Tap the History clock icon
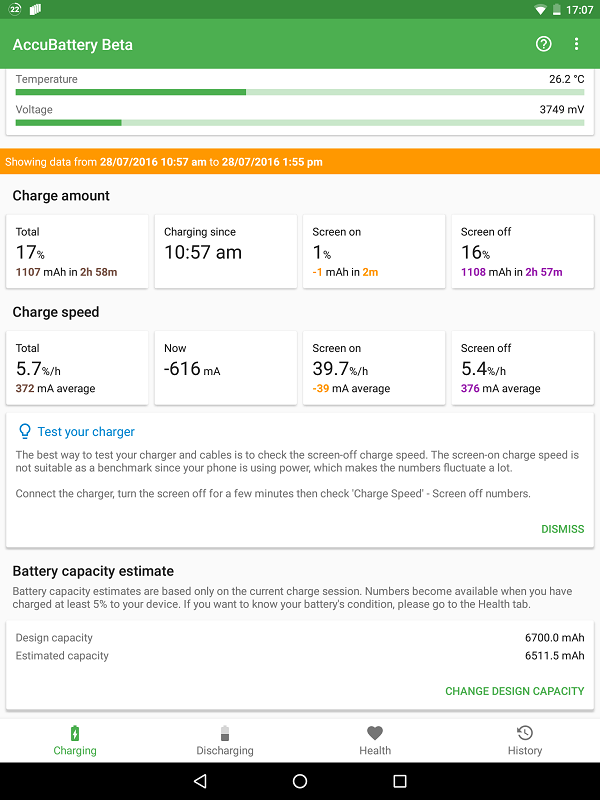The height and width of the screenshot is (800, 600). pos(525,733)
